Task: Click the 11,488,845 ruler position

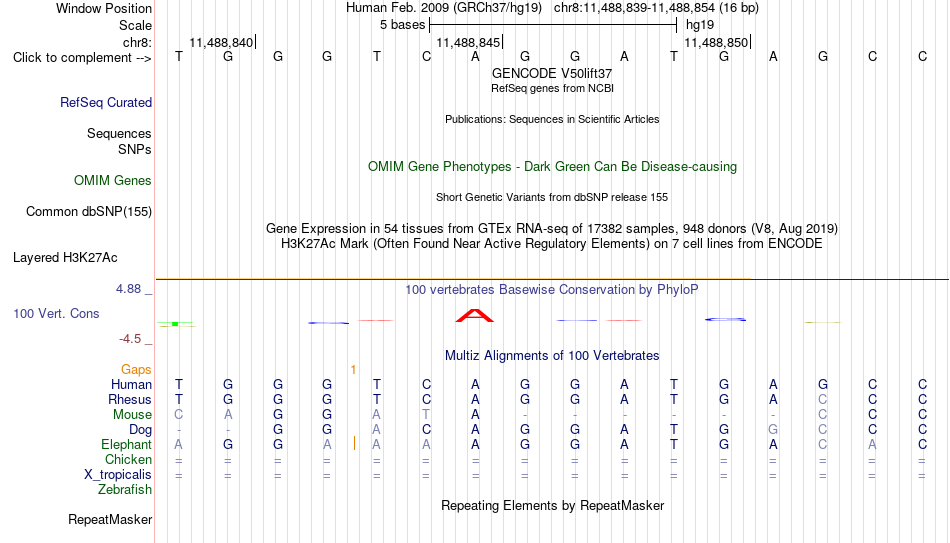Action: pyautogui.click(x=468, y=42)
